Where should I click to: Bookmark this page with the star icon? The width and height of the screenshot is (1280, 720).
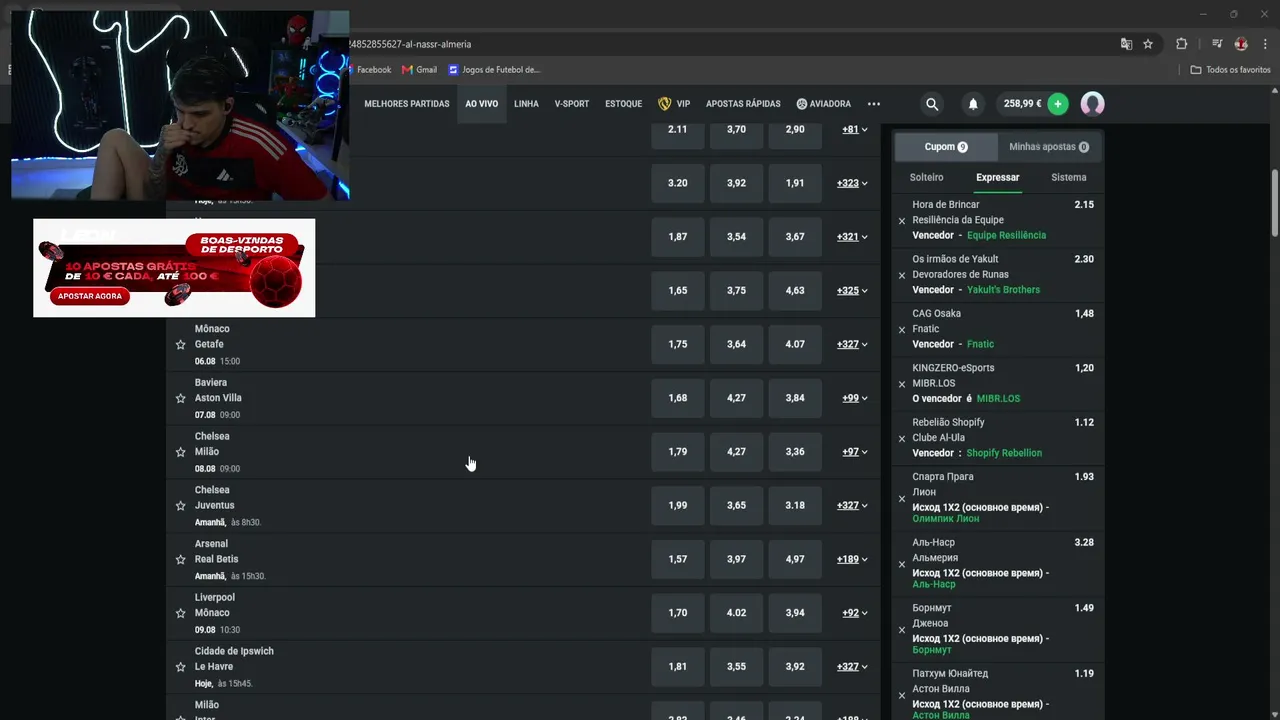pos(1148,44)
